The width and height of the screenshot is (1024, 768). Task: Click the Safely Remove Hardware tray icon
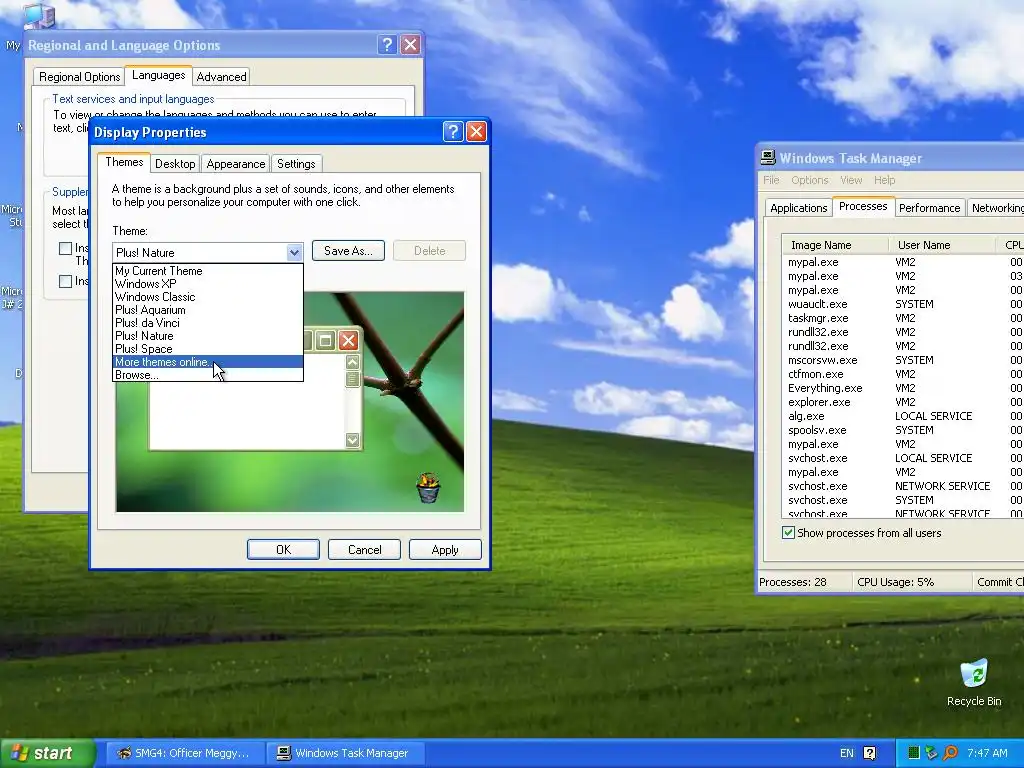point(931,753)
